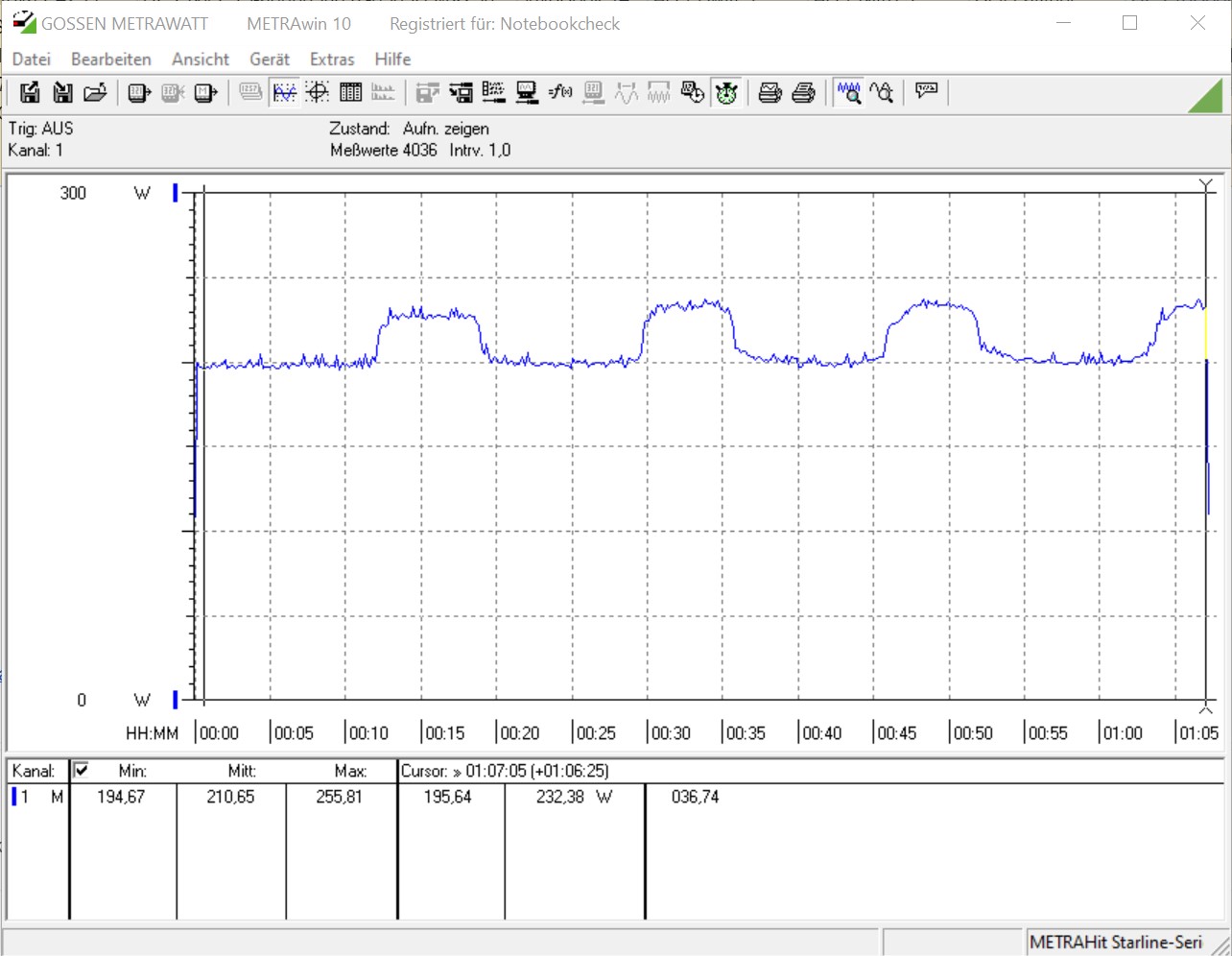1232x956 pixels.
Task: Click the Zustand: Aufn. zeigen text
Action: (x=410, y=129)
